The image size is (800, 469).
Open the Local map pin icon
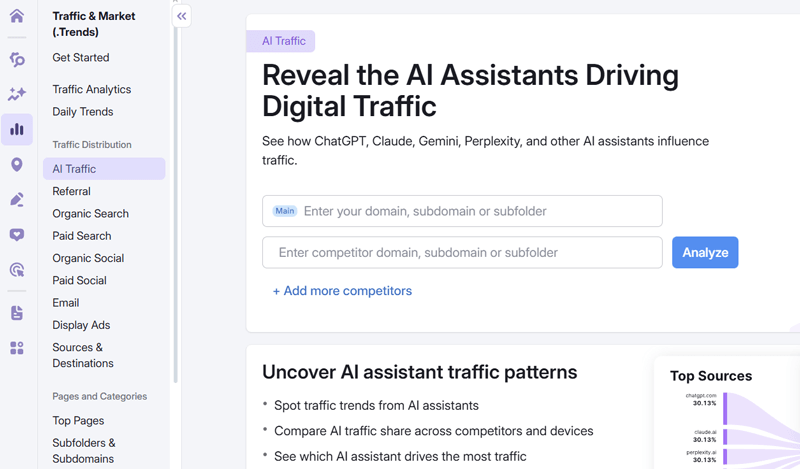coord(17,164)
